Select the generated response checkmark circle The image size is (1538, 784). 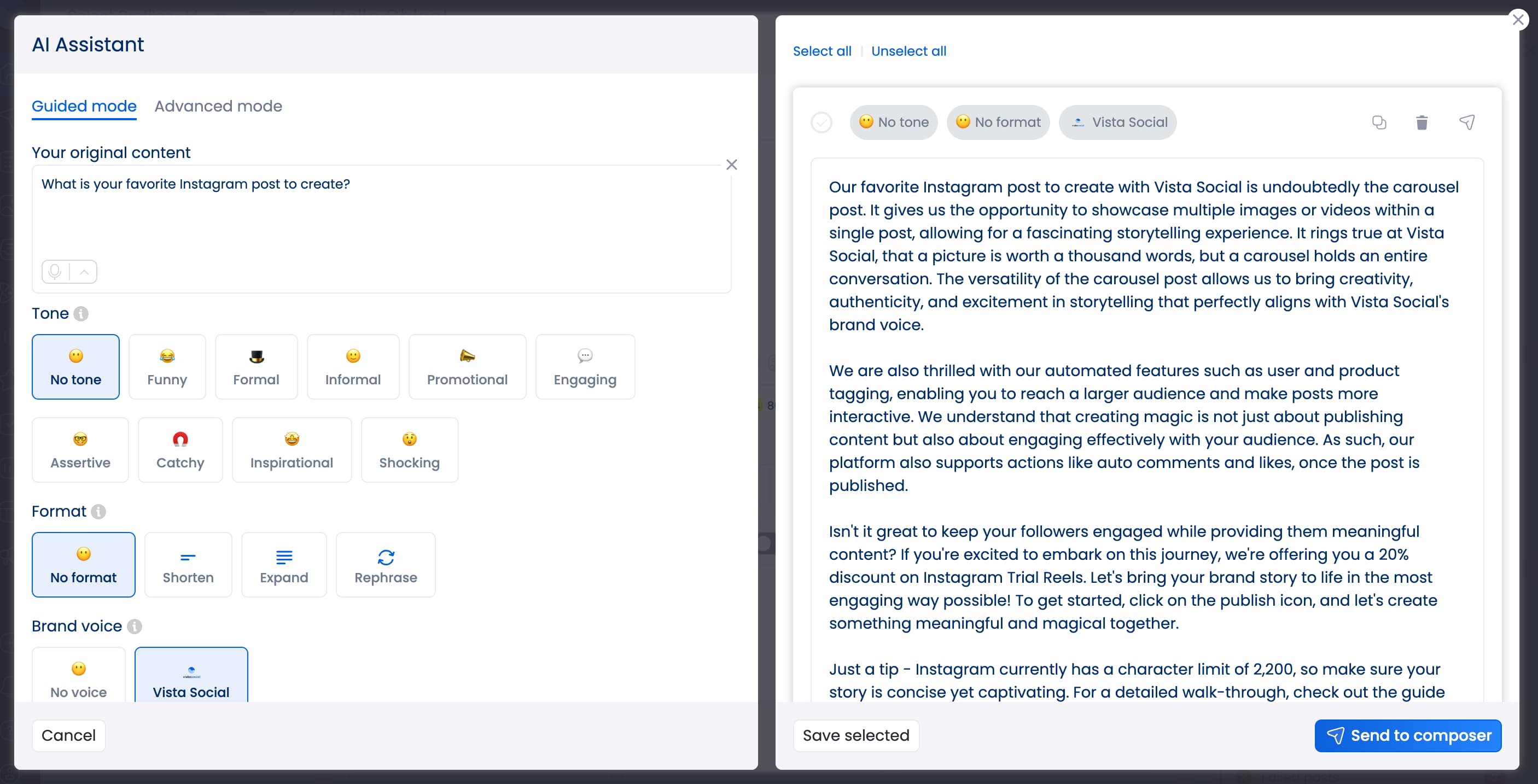click(x=822, y=122)
